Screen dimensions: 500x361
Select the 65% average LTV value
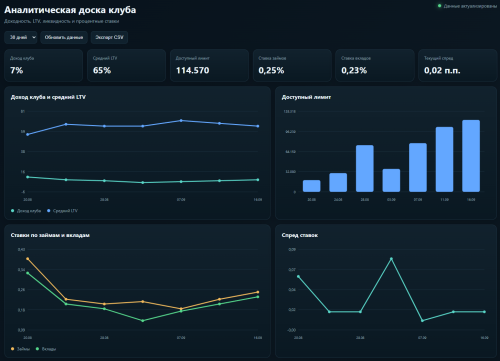102,70
